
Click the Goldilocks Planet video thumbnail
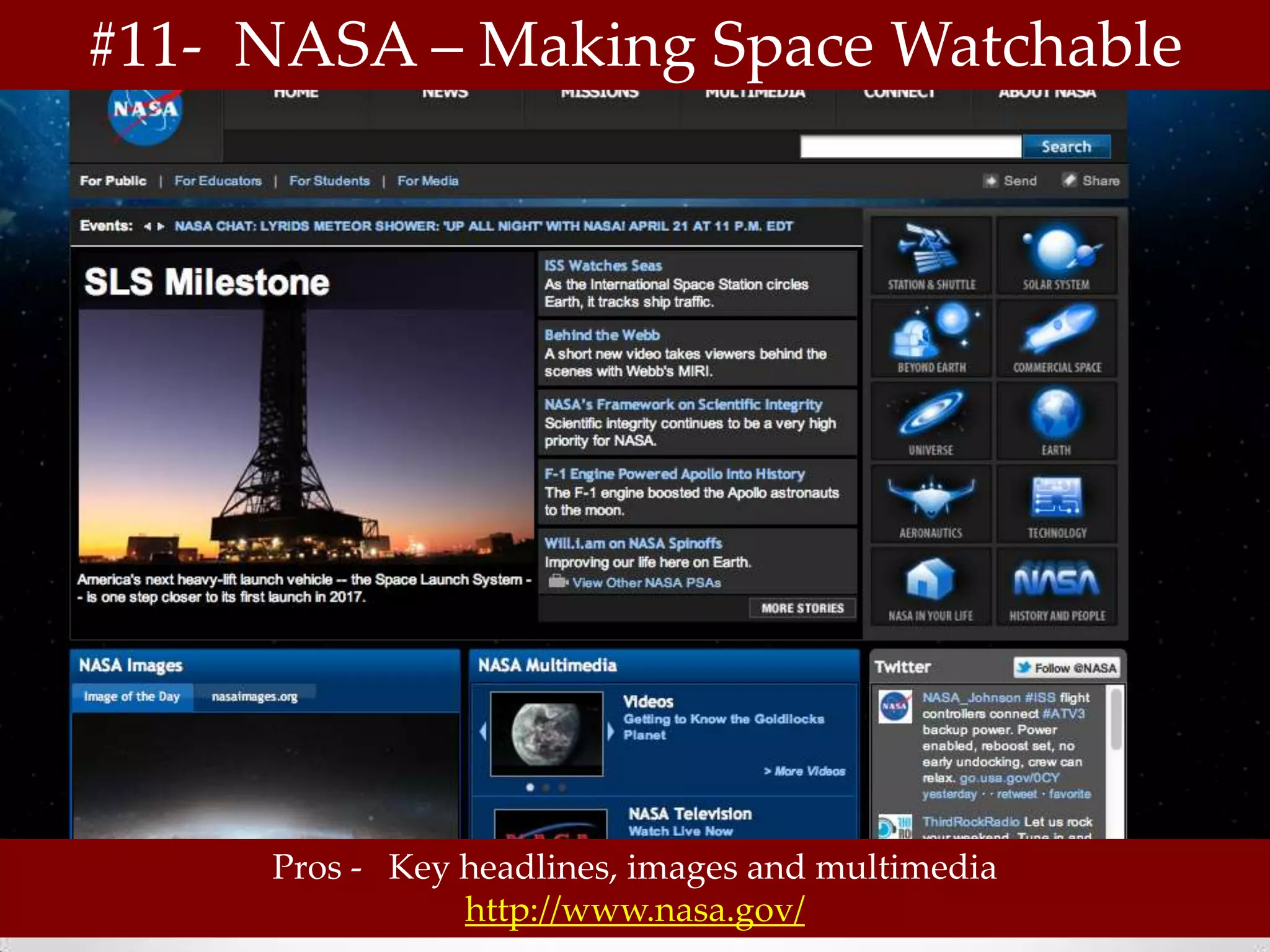pyautogui.click(x=546, y=734)
